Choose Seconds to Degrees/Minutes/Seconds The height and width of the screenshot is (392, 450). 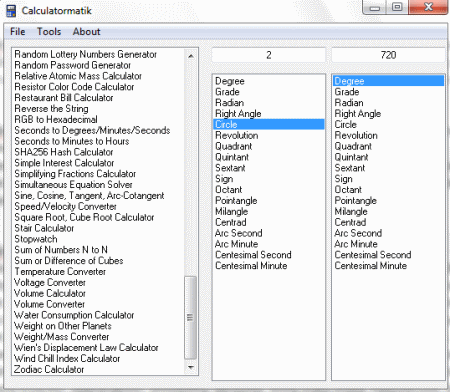pos(92,130)
